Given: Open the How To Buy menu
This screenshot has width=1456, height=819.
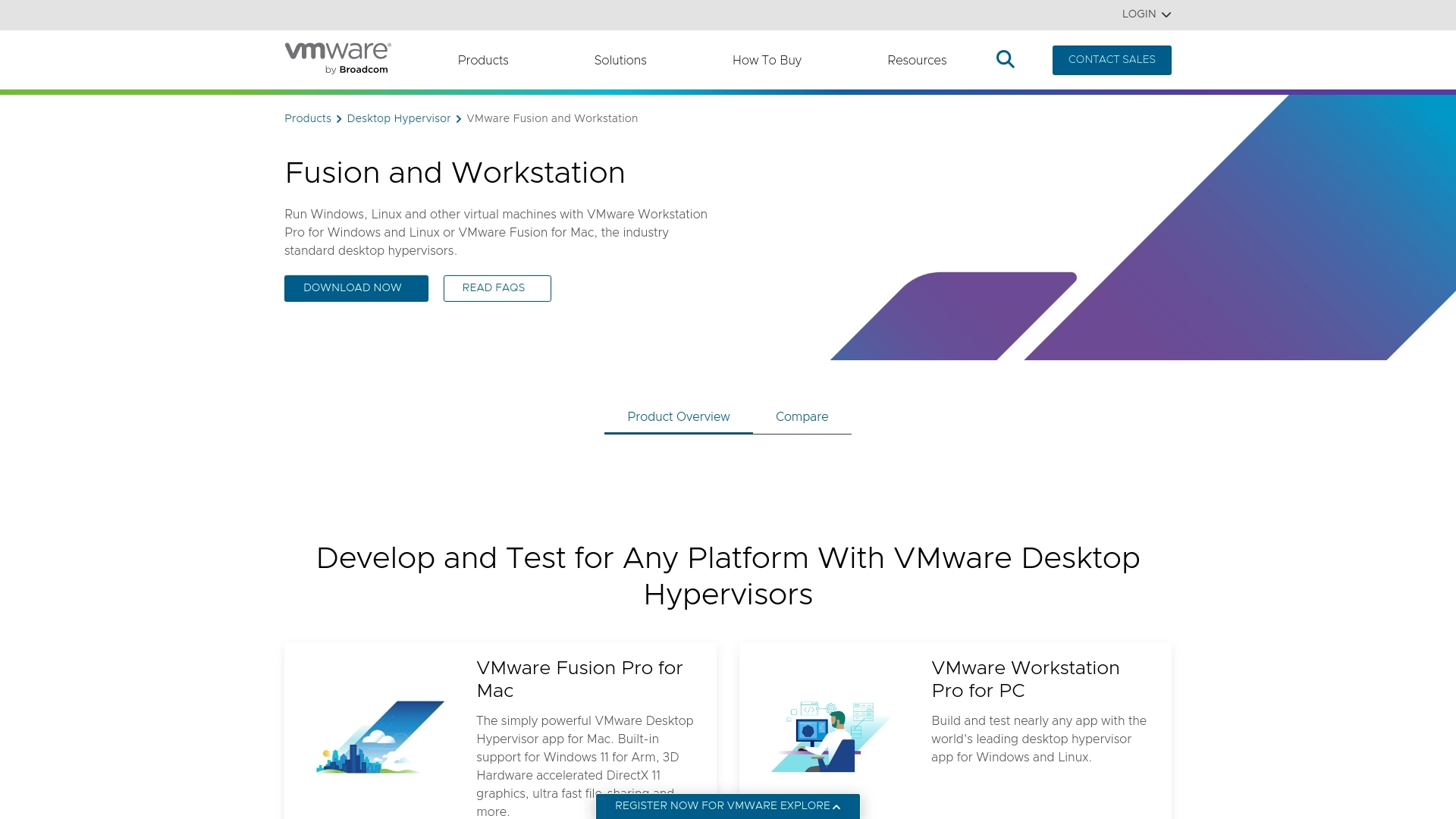Looking at the screenshot, I should coord(767,60).
